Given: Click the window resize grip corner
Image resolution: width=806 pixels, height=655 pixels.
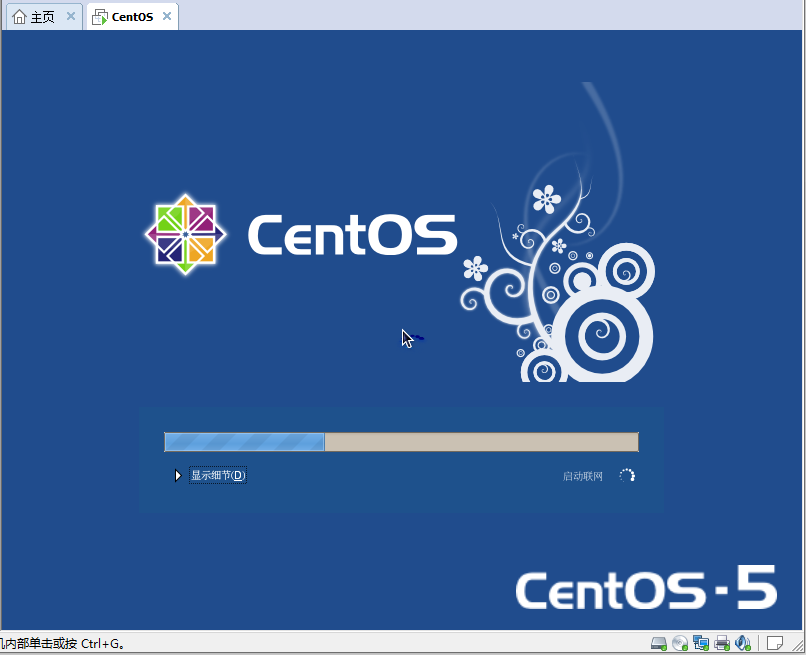Looking at the screenshot, I should click(798, 646).
